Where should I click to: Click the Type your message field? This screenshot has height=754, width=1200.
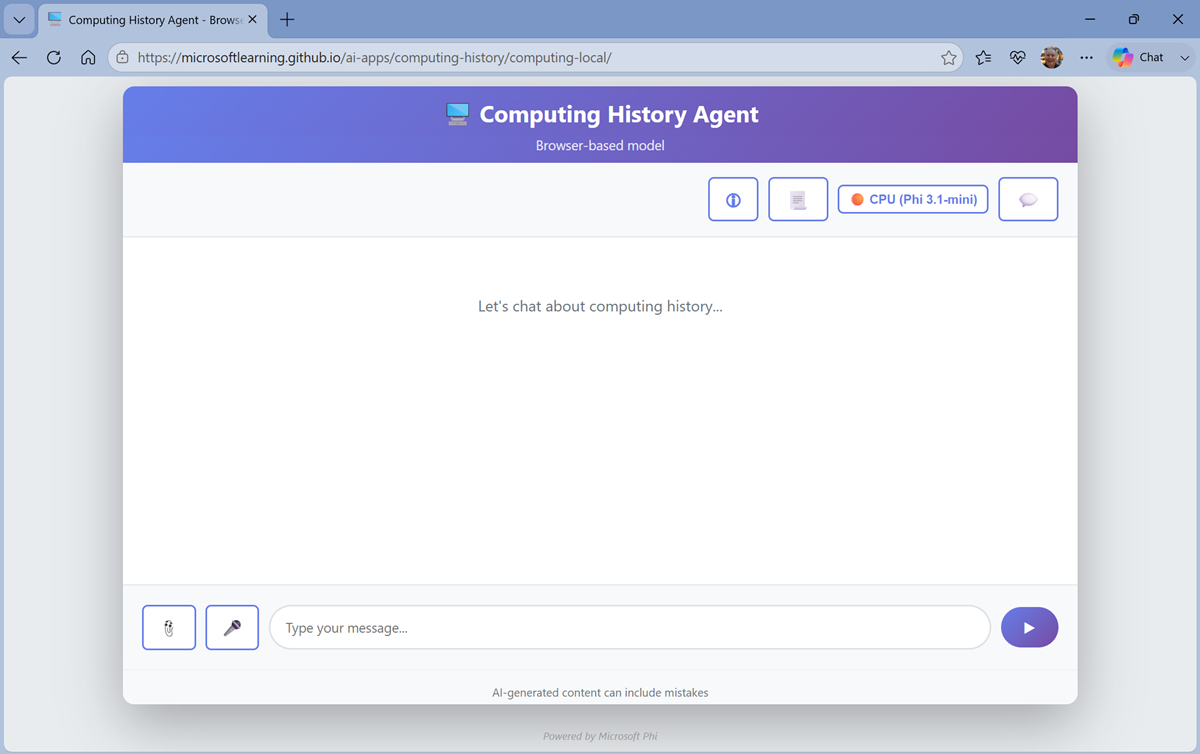click(x=630, y=628)
